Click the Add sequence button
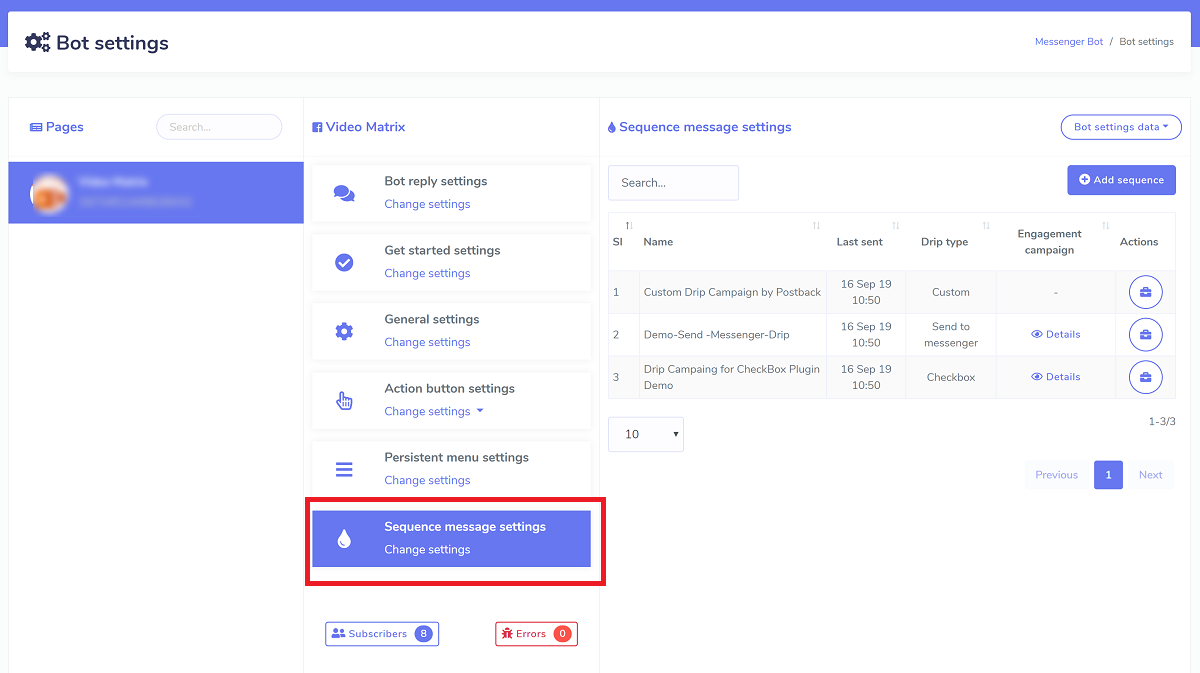 click(x=1121, y=180)
